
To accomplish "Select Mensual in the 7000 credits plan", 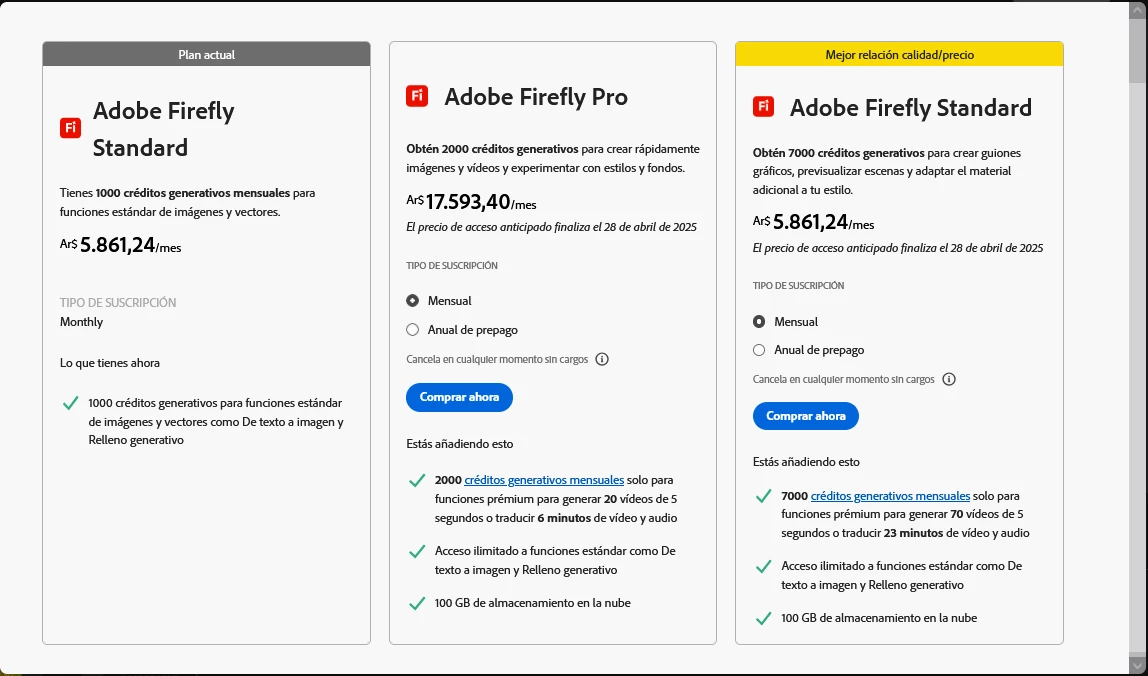I will click(x=759, y=322).
